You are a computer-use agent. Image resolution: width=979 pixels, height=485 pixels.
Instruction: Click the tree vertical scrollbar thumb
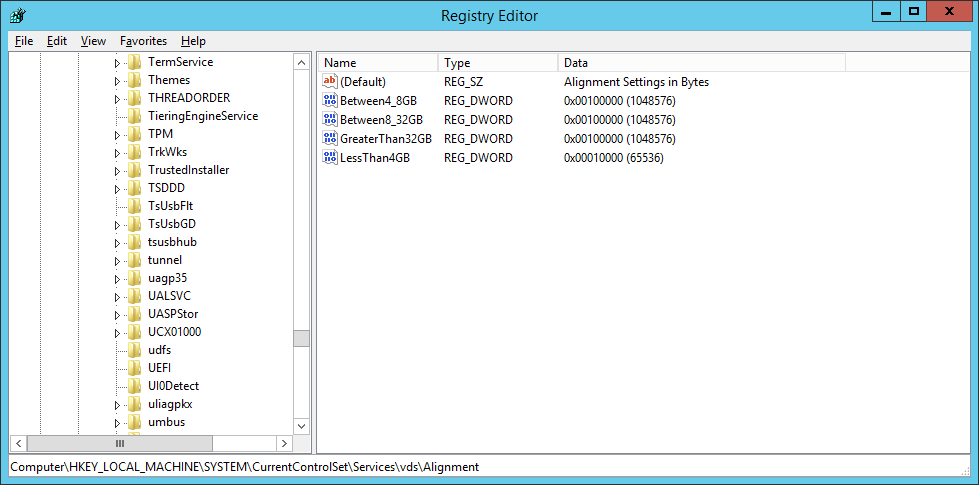(302, 338)
